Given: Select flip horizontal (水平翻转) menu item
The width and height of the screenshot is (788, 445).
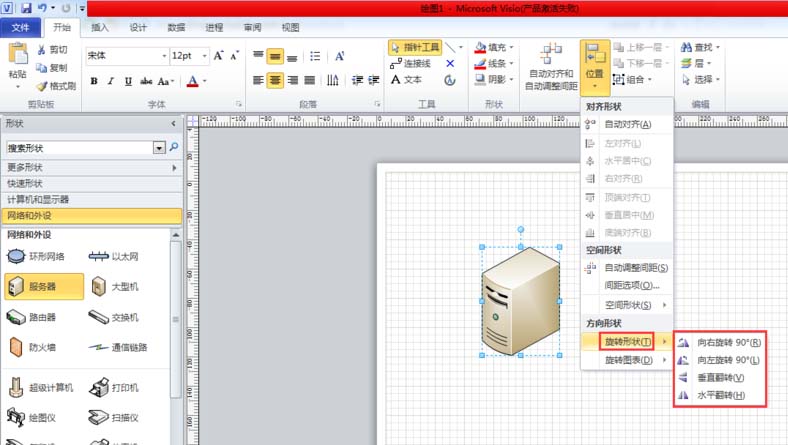Looking at the screenshot, I should tap(720, 395).
